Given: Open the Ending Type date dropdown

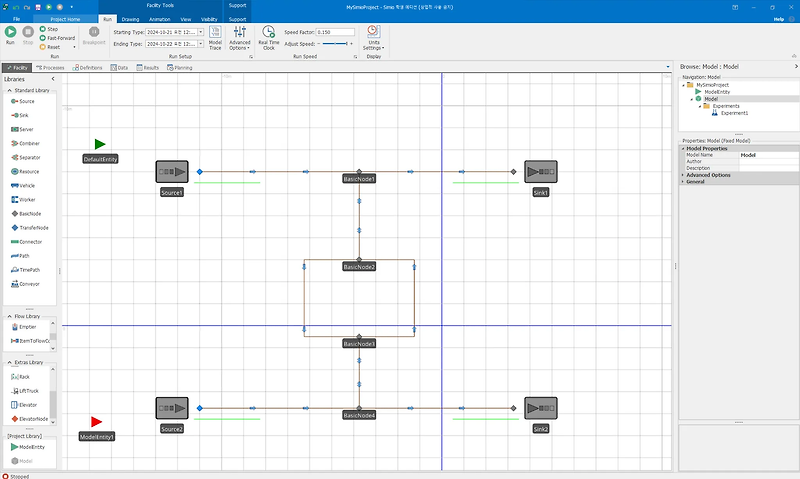Looking at the screenshot, I should coord(201,44).
